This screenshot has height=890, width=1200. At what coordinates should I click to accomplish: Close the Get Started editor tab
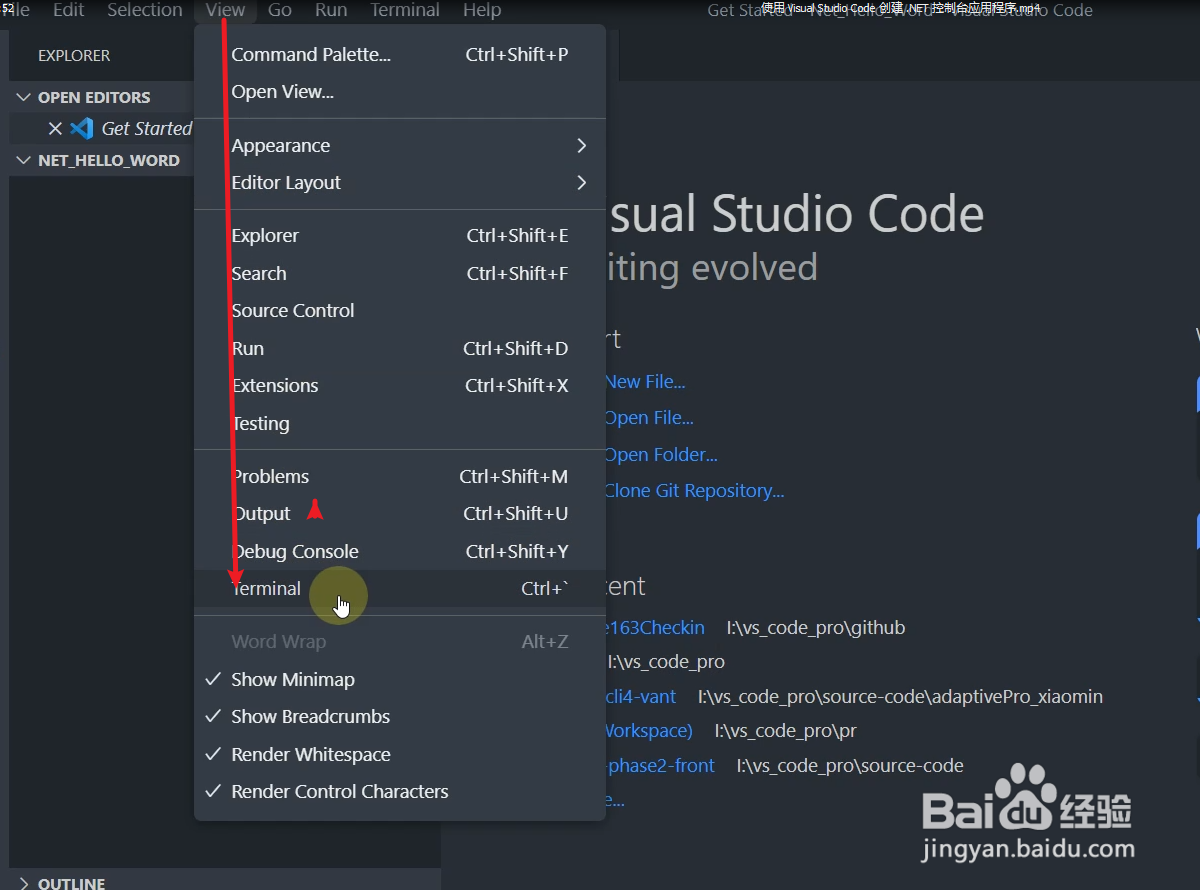coord(55,128)
